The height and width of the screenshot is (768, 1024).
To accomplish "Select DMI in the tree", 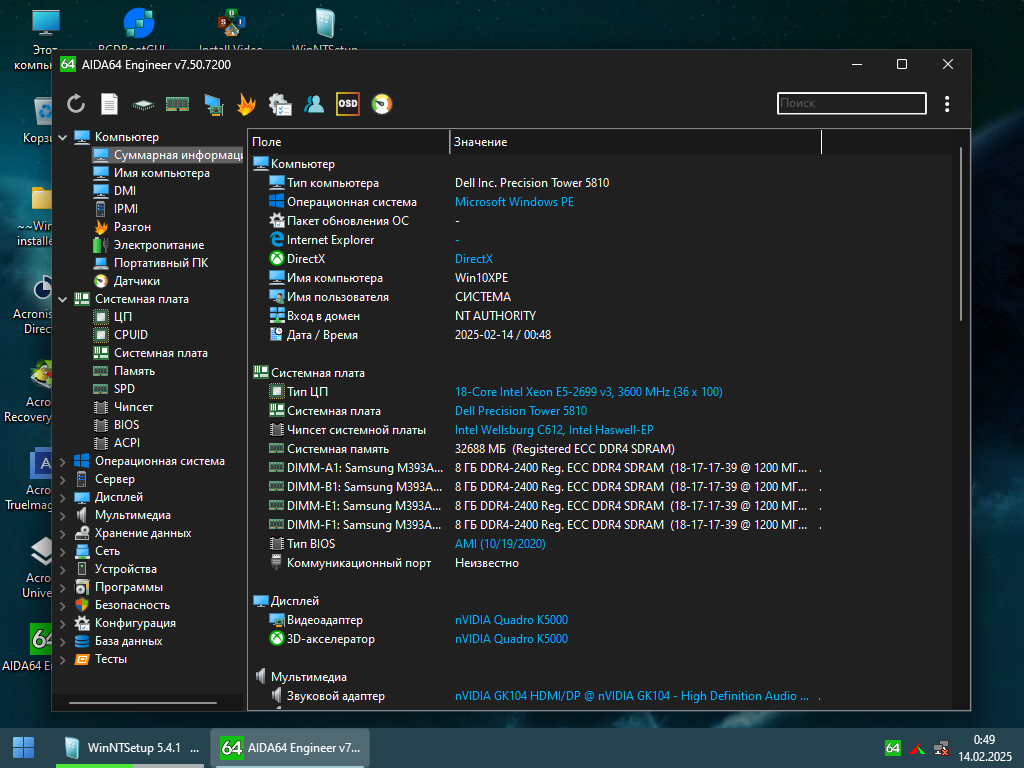I will pyautogui.click(x=125, y=191).
